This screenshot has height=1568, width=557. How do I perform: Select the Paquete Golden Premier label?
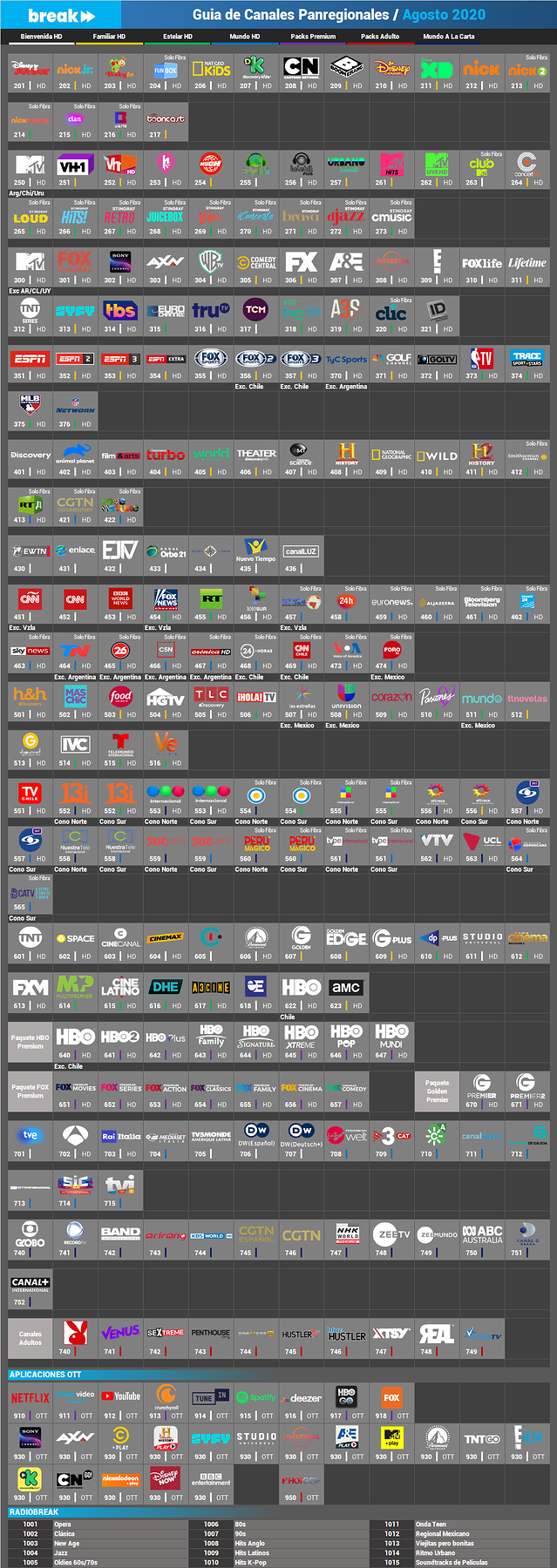click(x=437, y=1092)
